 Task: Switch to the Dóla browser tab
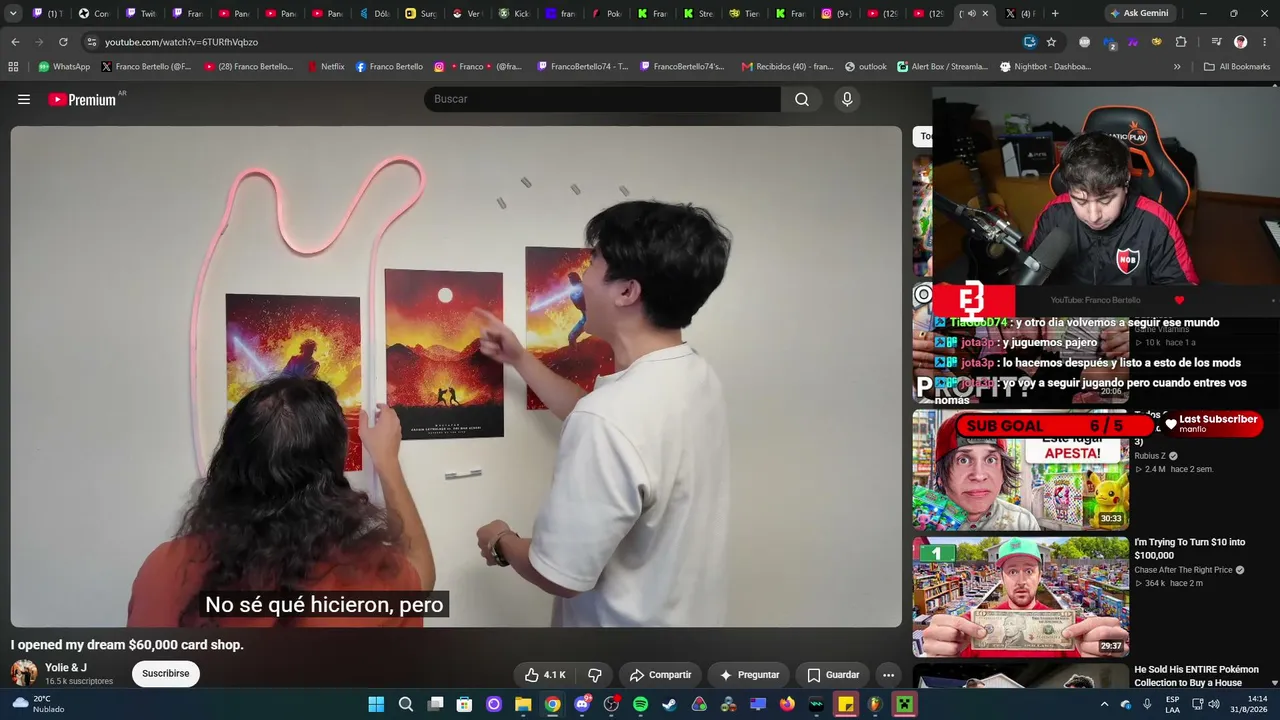[x=375, y=13]
